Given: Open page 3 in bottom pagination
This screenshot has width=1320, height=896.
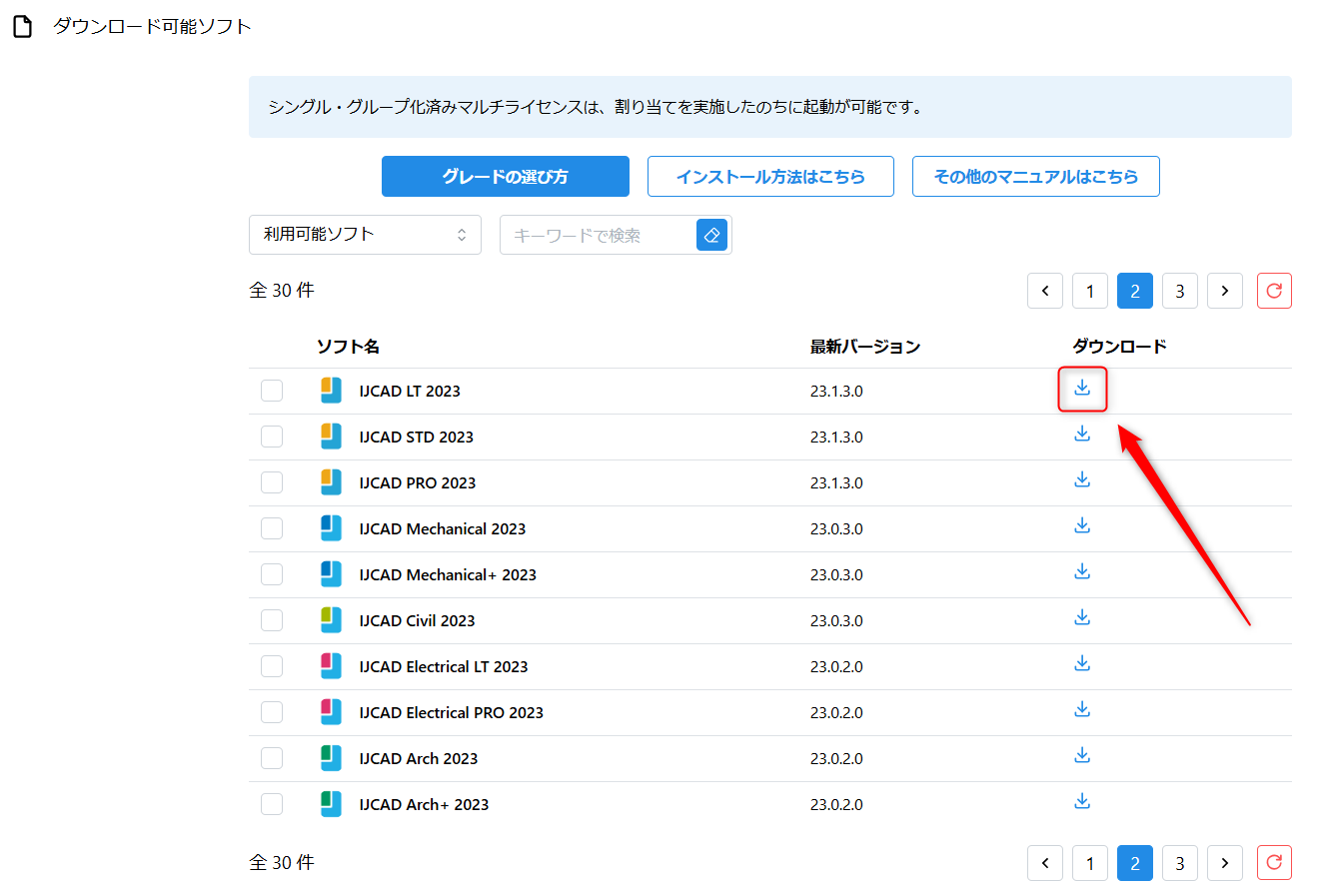Looking at the screenshot, I should (1180, 863).
